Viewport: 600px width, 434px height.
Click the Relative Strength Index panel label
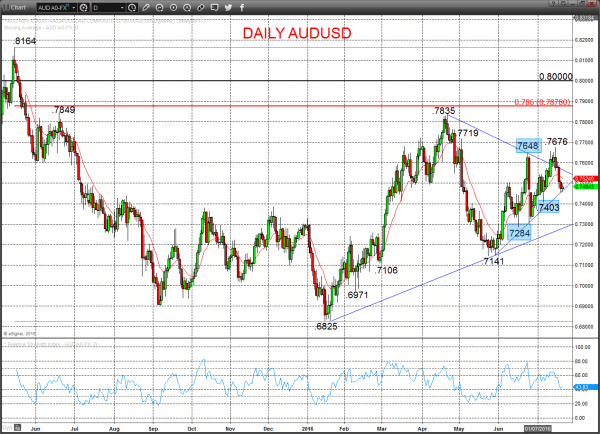(x=52, y=344)
